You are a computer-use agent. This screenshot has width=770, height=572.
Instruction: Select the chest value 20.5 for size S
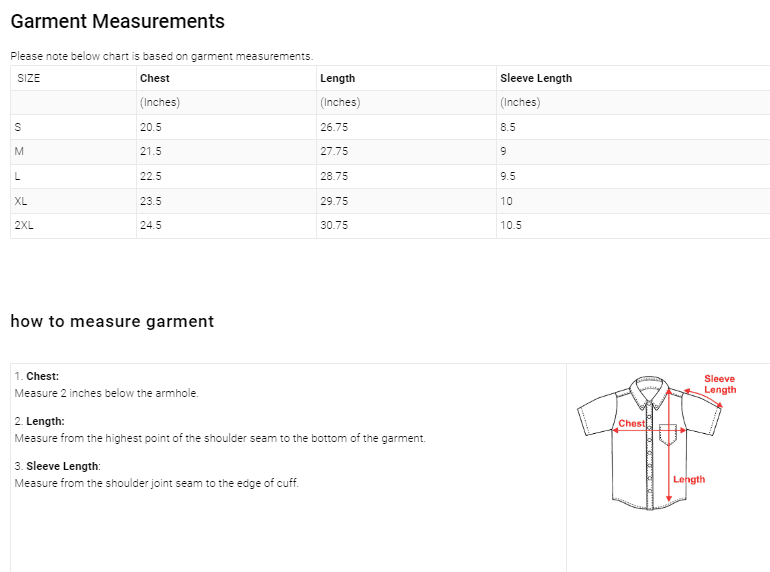pyautogui.click(x=151, y=127)
